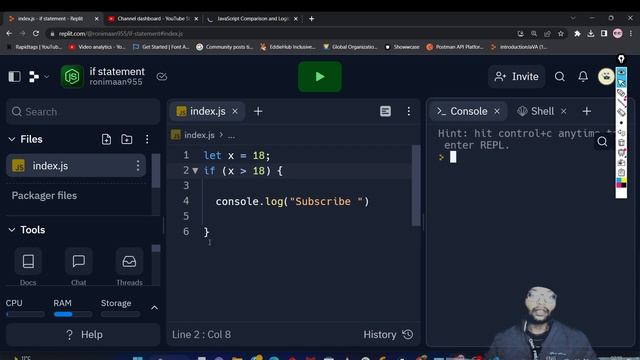Open a new browser tab
Screen dimensions: 640x360
click(x=311, y=19)
